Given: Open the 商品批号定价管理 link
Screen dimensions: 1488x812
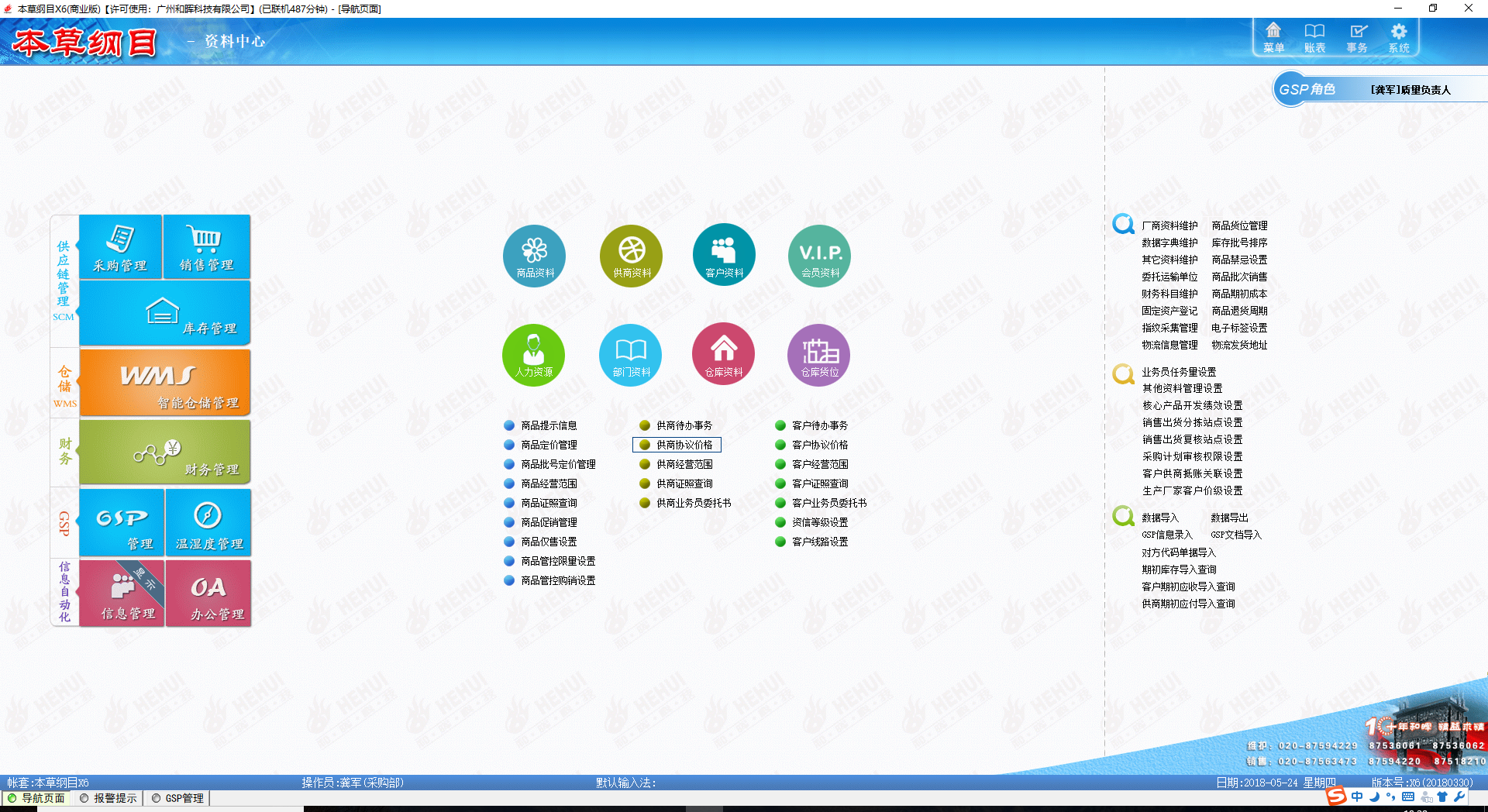Looking at the screenshot, I should pos(558,464).
